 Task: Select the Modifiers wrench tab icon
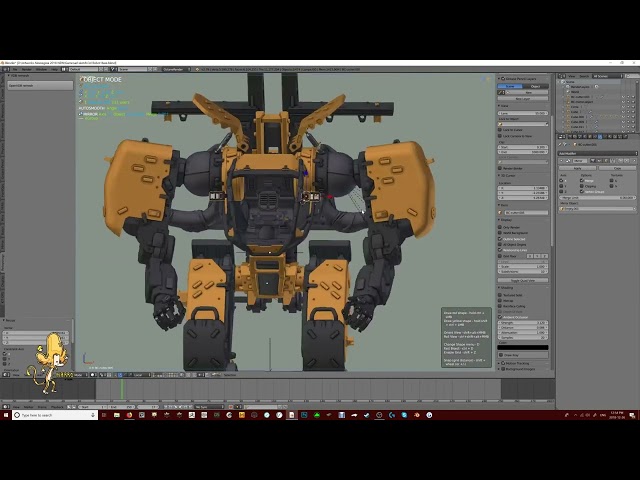[x=600, y=136]
